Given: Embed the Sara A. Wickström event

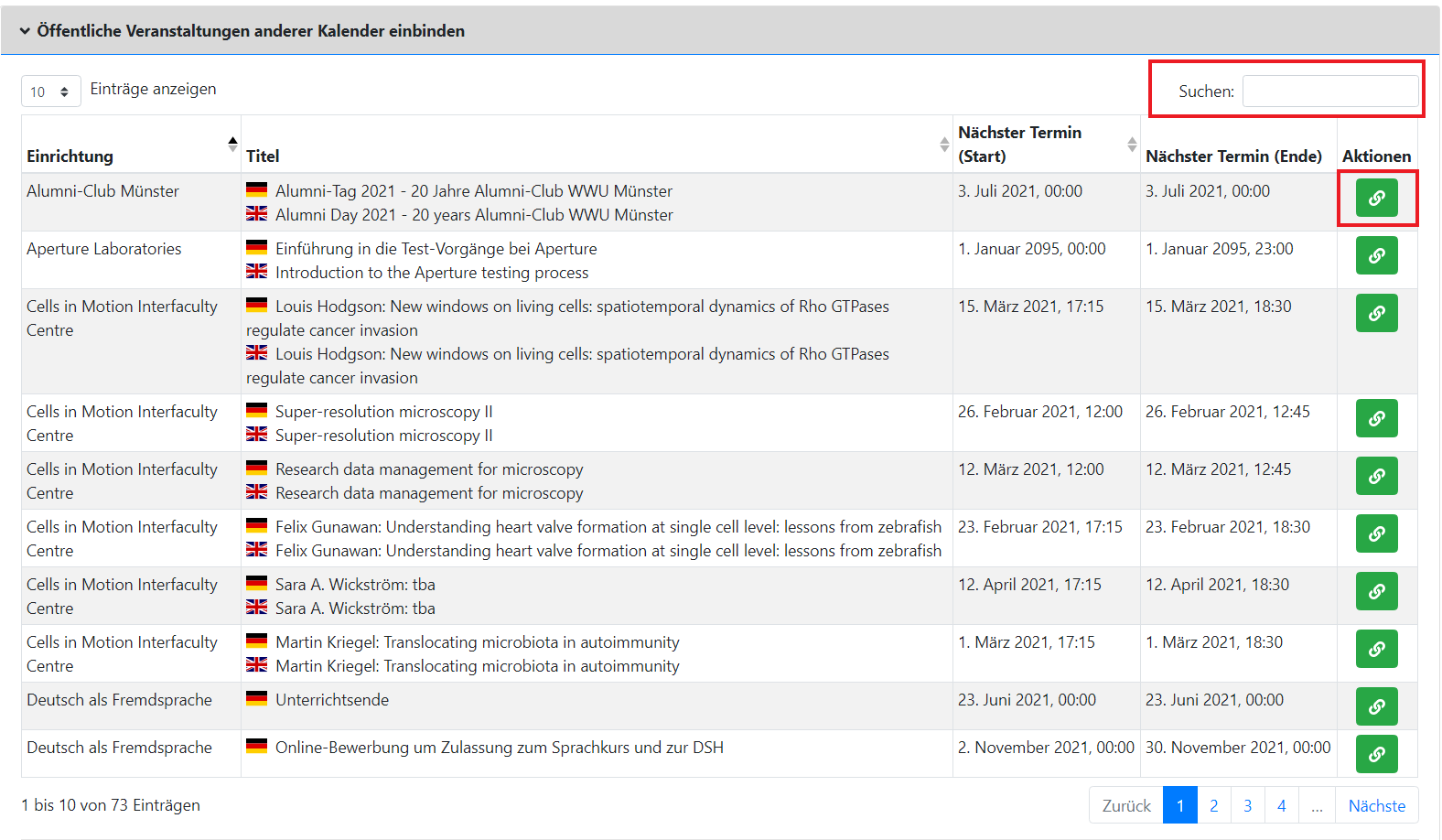Looking at the screenshot, I should point(1376,591).
